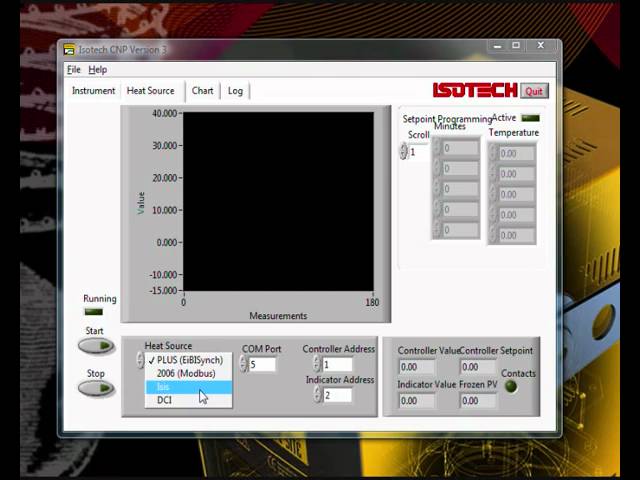
Task: Click the black chart plot area
Action: tap(278, 202)
